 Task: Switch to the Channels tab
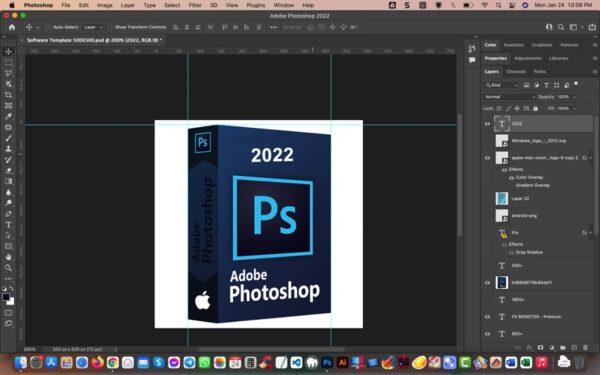[516, 72]
